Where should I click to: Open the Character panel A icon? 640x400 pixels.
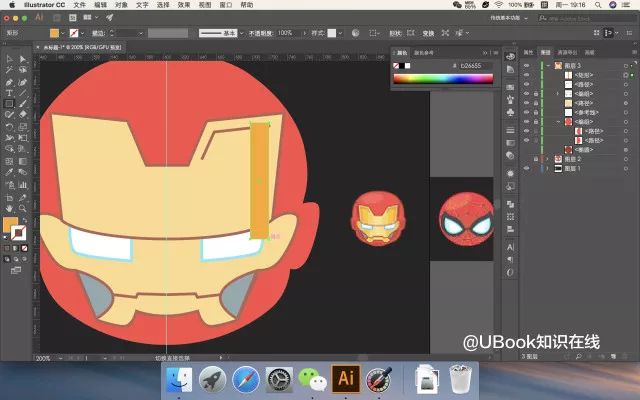click(x=510, y=247)
